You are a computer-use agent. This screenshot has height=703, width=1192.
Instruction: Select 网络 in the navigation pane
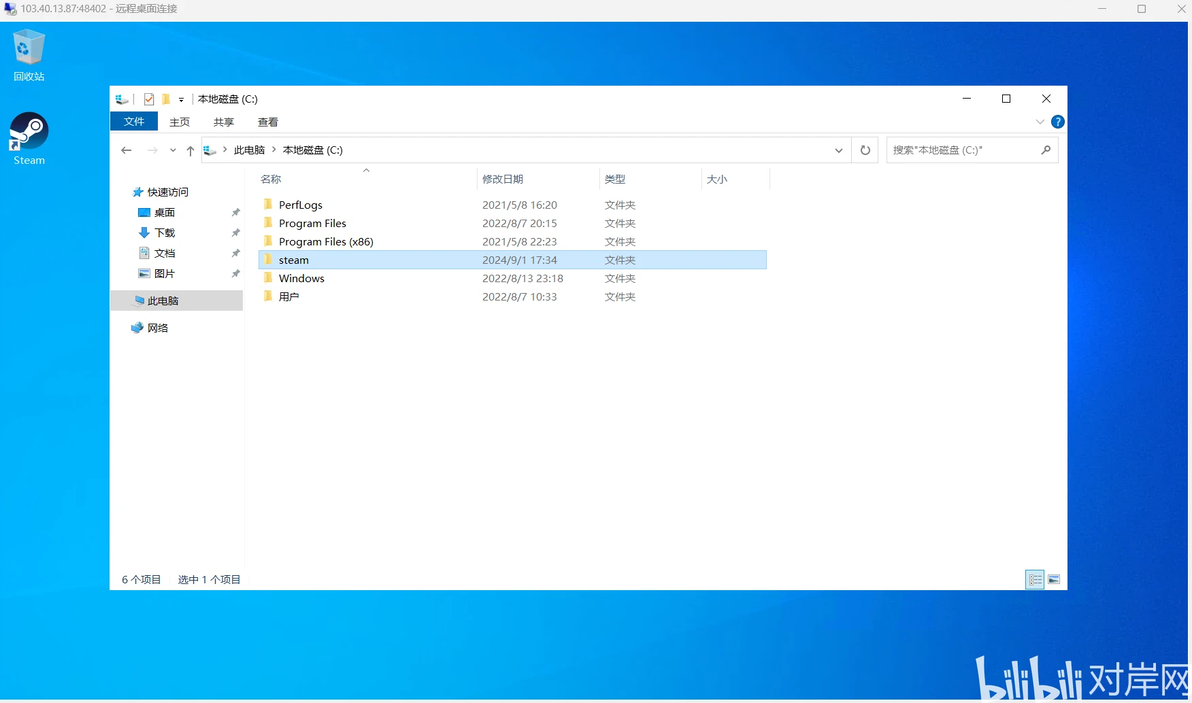(157, 328)
